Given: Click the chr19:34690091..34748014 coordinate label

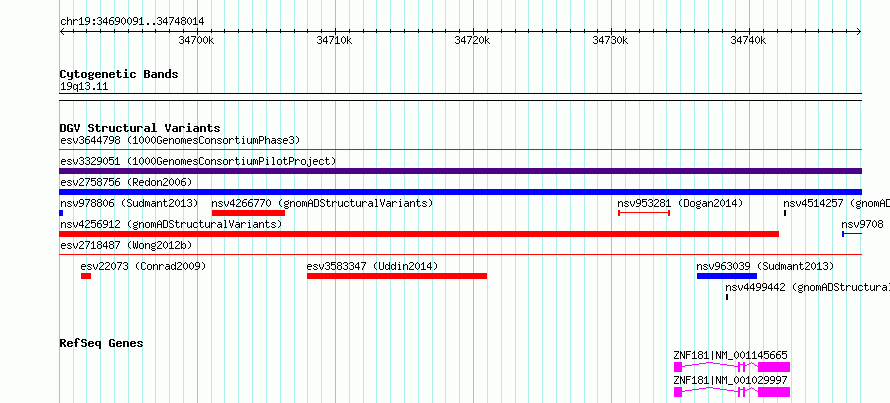Looking at the screenshot, I should coord(132,22).
